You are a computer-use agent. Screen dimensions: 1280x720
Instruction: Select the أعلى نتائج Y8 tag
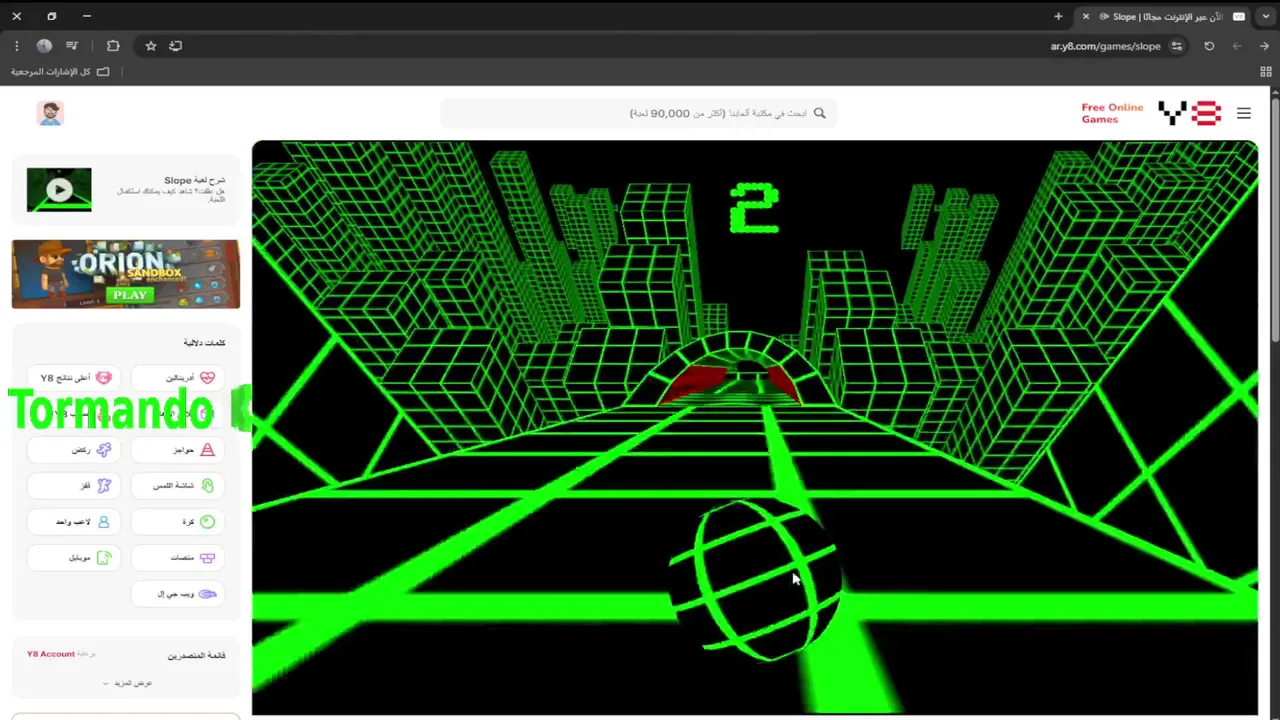[75, 378]
